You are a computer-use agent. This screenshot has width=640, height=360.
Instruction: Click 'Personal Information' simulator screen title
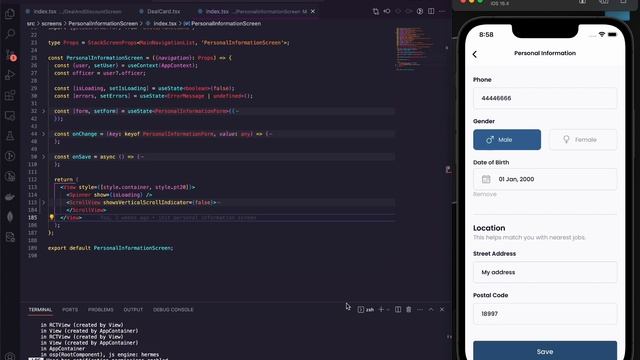pos(545,53)
